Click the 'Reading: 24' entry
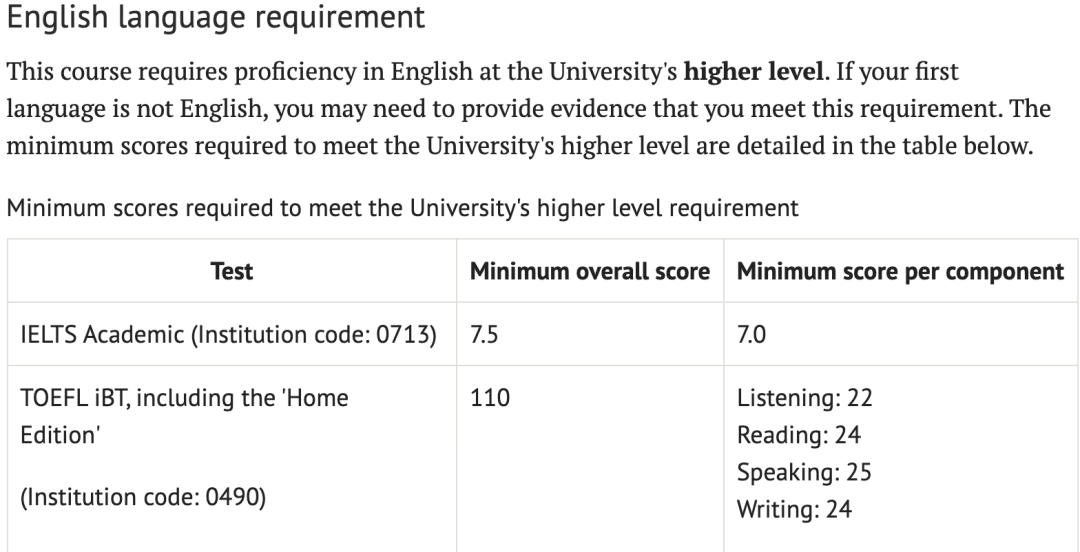 pos(799,435)
